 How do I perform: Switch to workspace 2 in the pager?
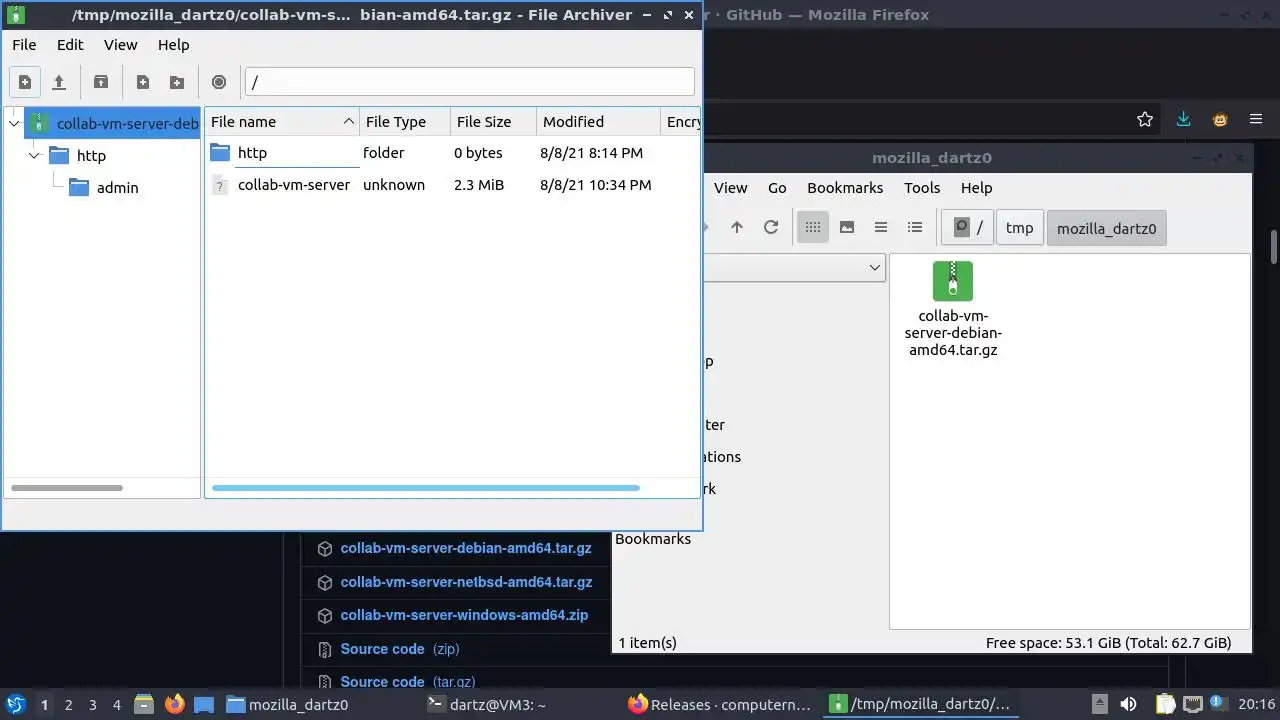click(x=68, y=705)
